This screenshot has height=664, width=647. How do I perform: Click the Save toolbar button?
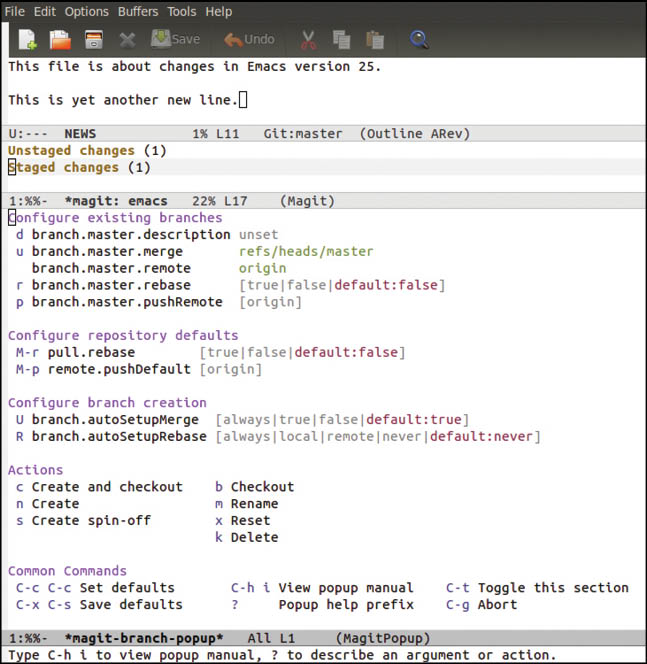(x=175, y=40)
